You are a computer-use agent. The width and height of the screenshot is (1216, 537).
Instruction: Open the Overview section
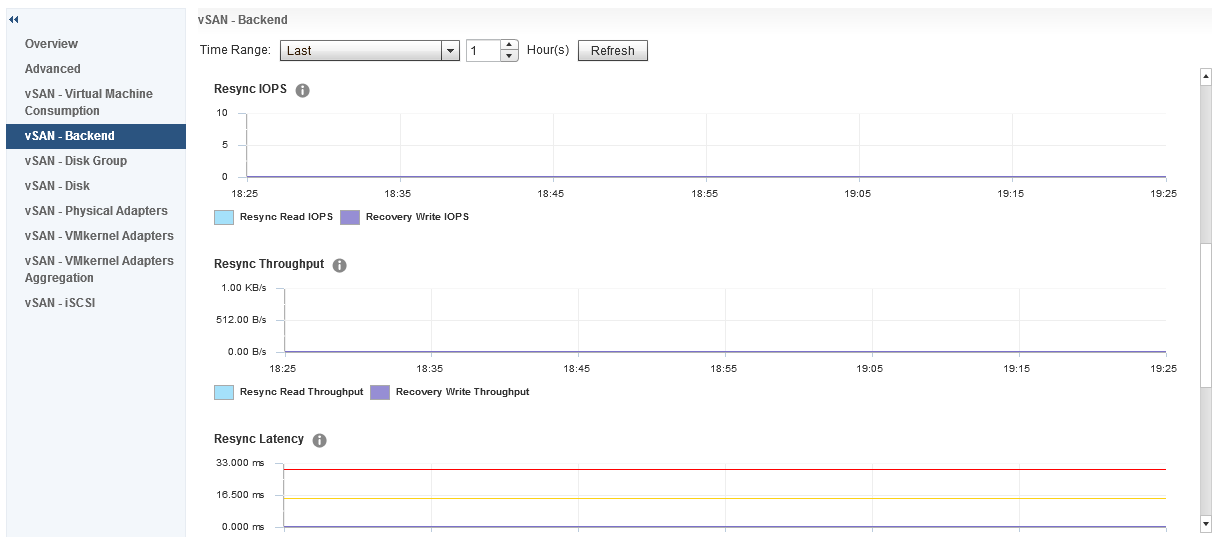coord(51,44)
